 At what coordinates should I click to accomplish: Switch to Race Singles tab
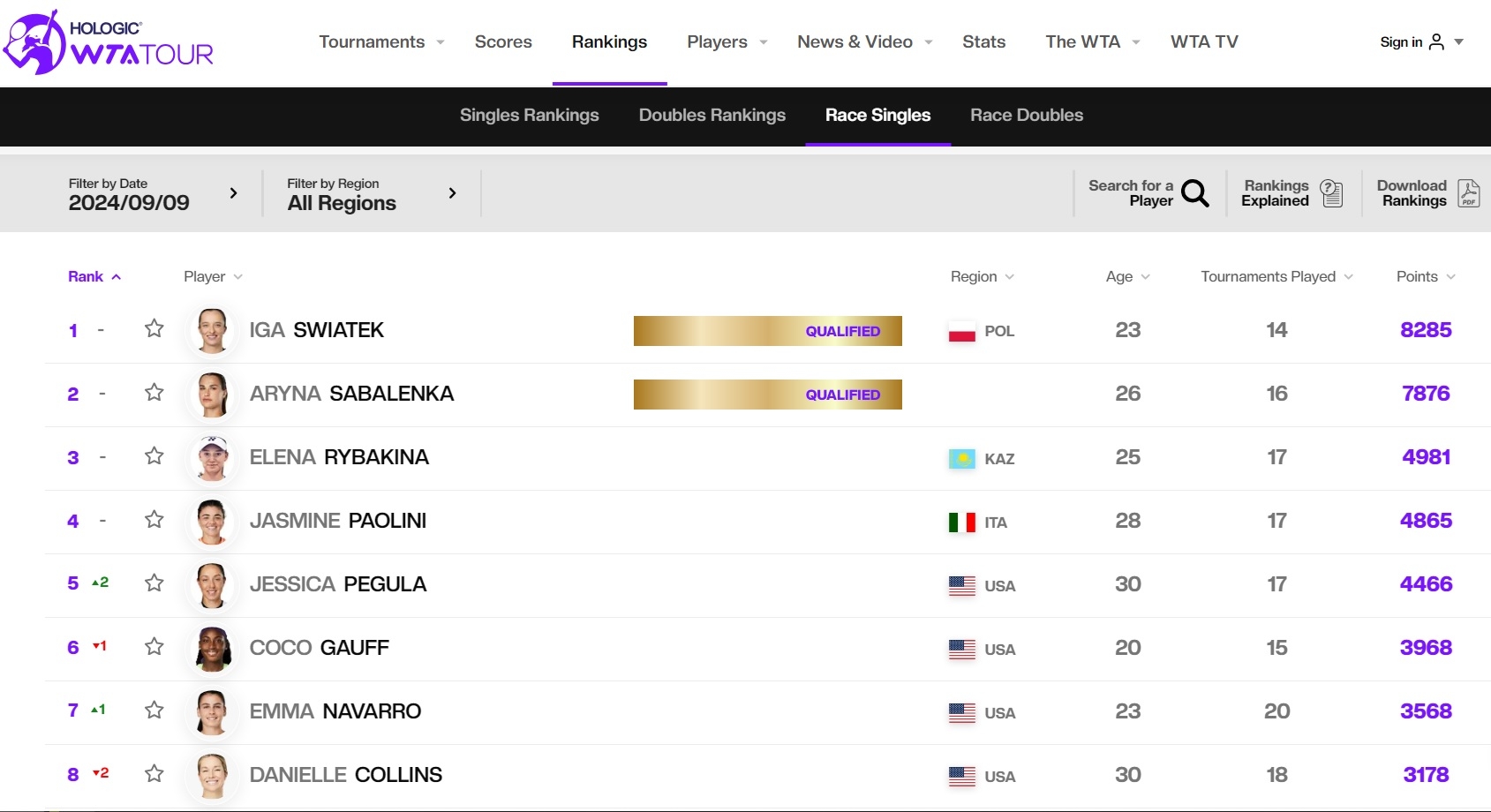[877, 115]
